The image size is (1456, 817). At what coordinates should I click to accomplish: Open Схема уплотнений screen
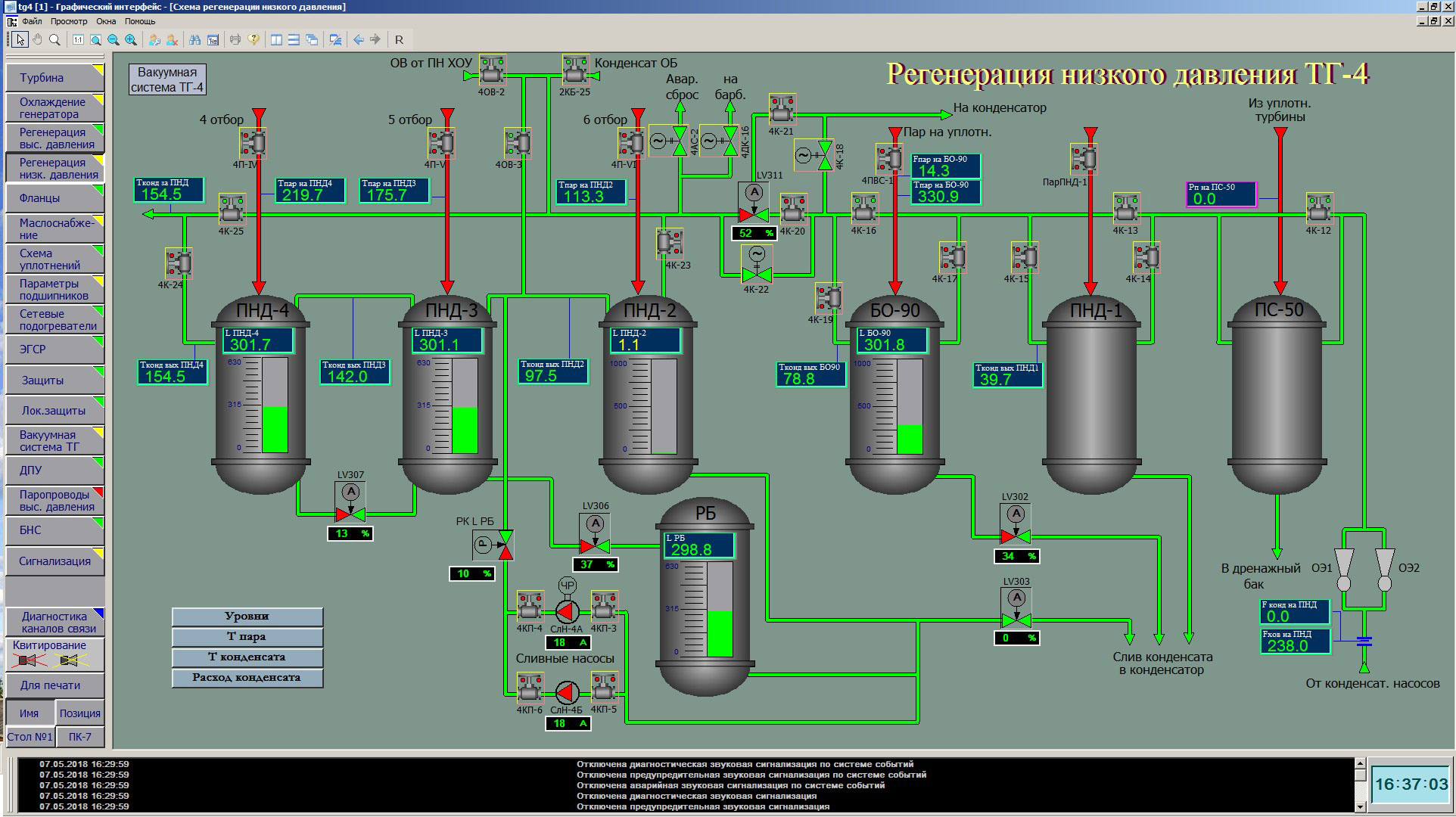(54, 259)
